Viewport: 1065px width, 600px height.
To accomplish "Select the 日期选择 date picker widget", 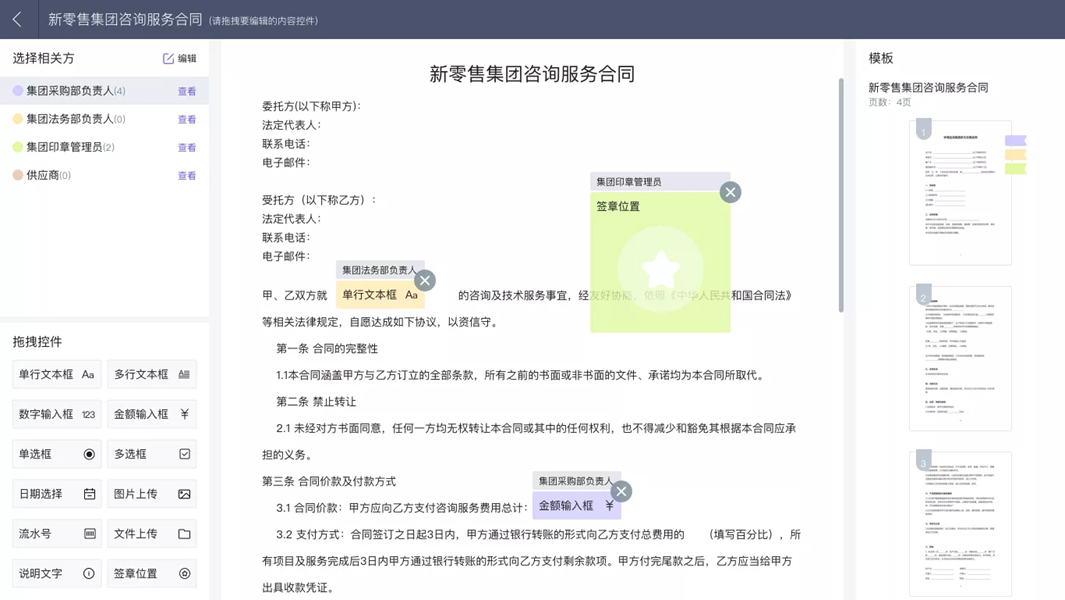I will coord(56,494).
